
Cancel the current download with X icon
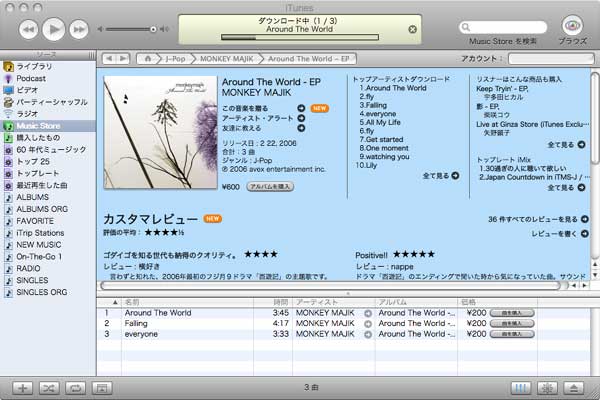tap(412, 29)
